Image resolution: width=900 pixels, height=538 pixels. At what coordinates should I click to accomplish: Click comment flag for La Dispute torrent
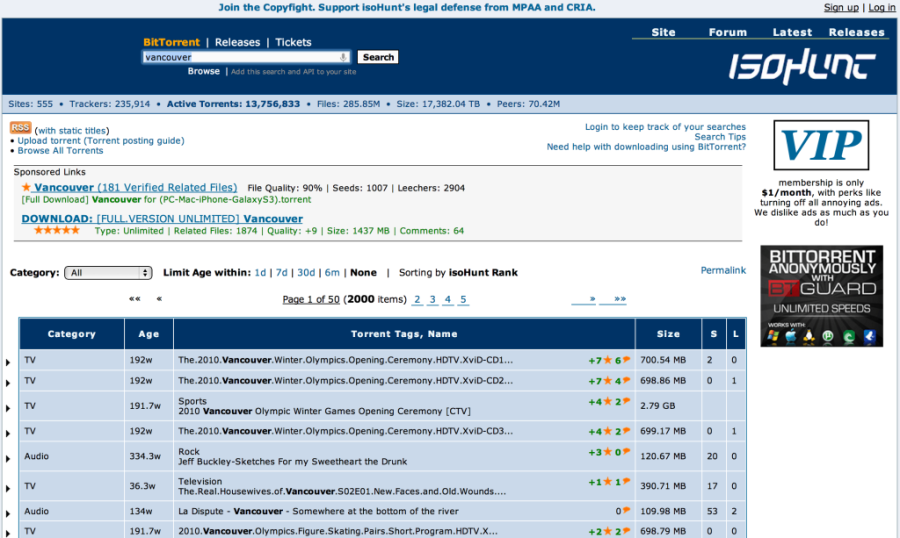627,510
